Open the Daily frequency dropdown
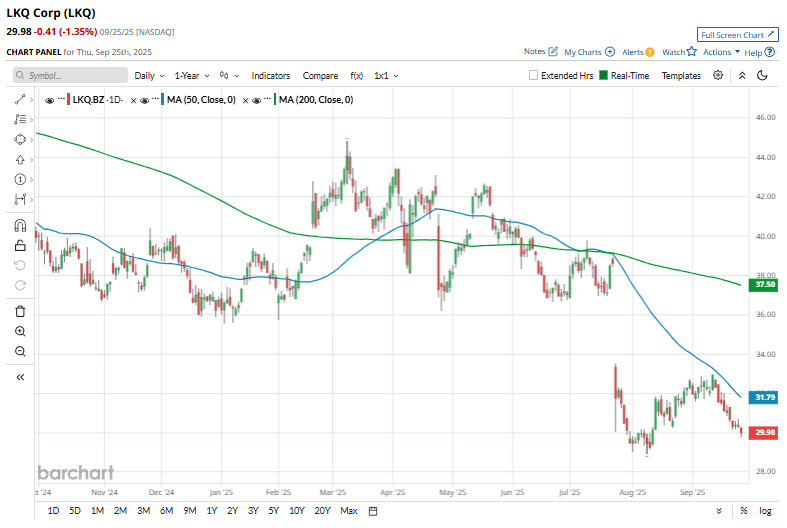 point(149,75)
